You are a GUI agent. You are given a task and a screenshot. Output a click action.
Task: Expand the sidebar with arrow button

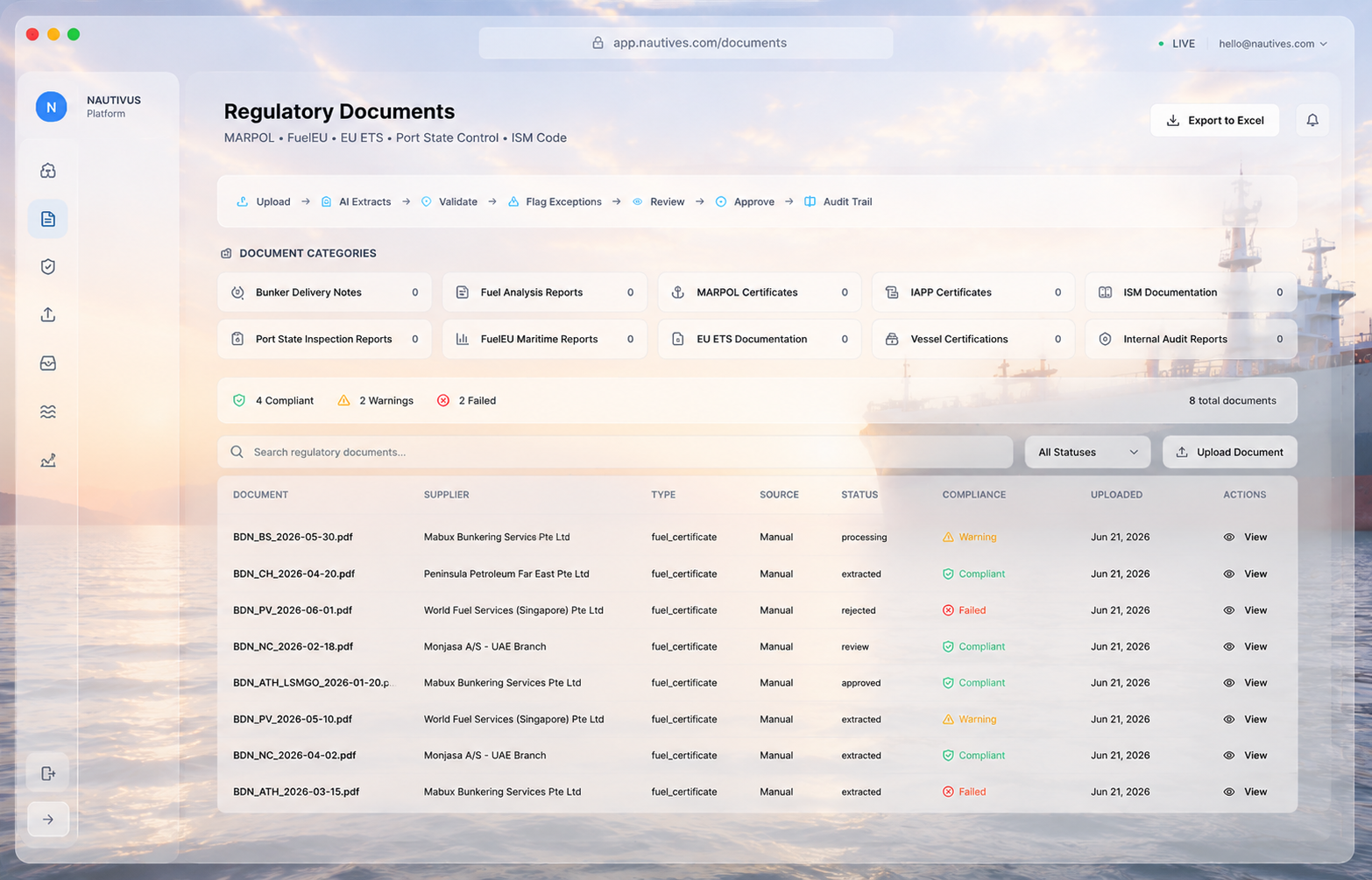(48, 820)
